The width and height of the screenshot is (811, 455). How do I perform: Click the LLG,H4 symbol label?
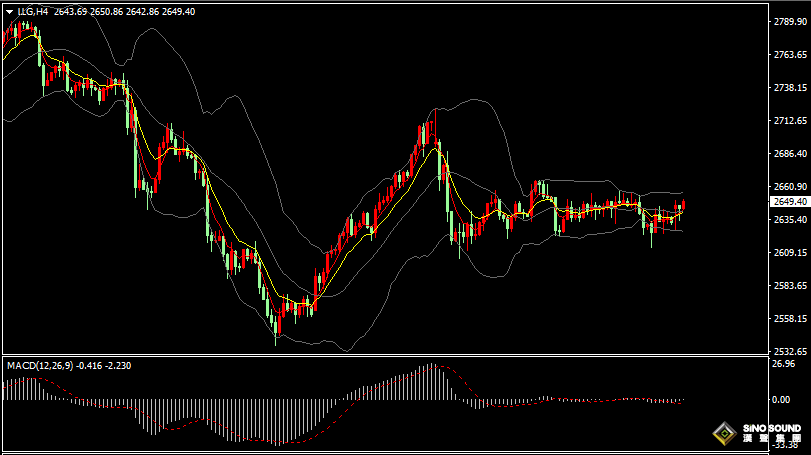(x=32, y=11)
